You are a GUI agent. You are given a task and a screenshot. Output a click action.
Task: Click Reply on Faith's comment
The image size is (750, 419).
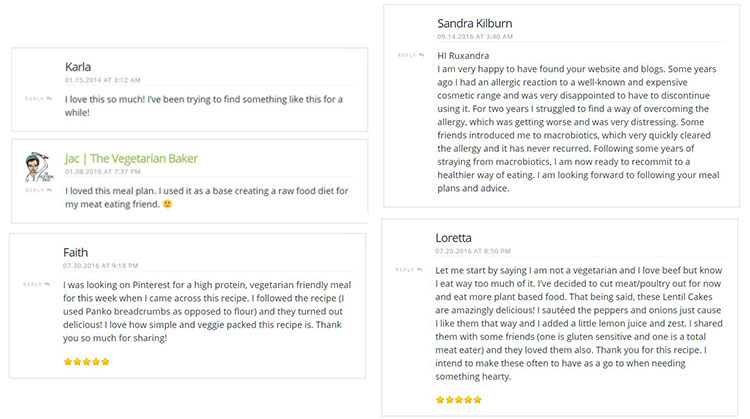pyautogui.click(x=36, y=284)
